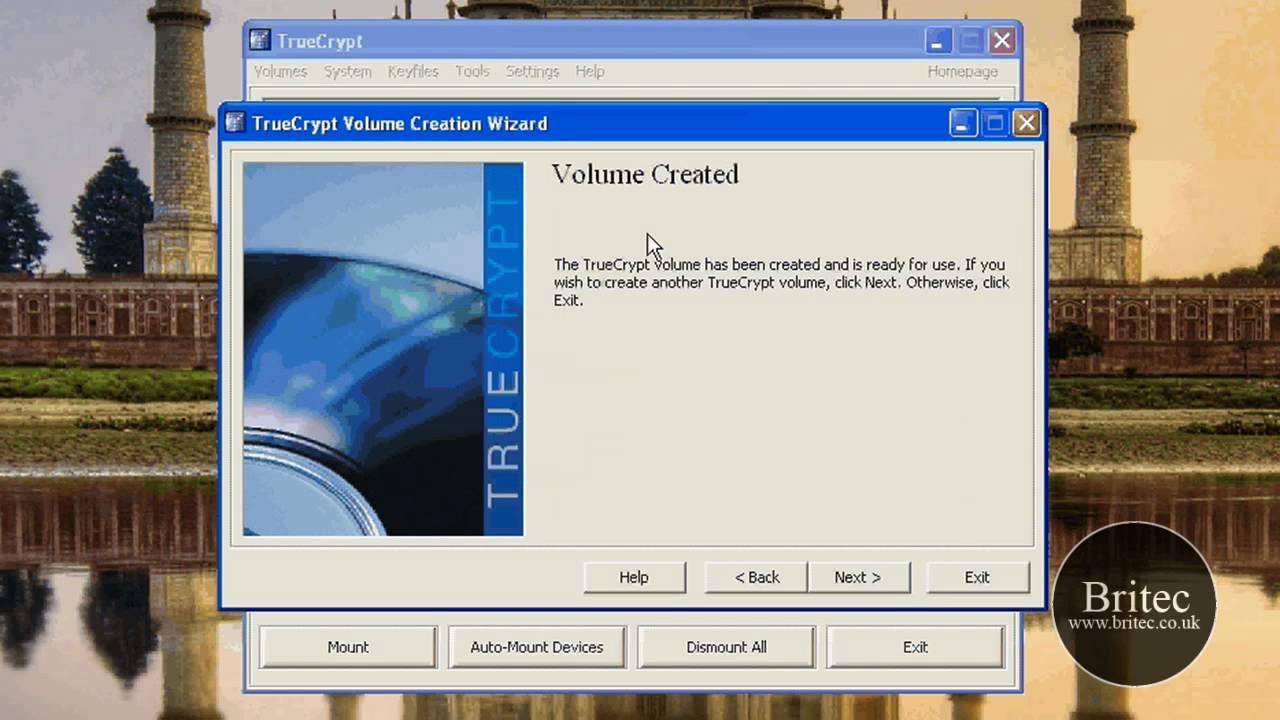Screen dimensions: 1280x720
Task: Click Auto-Mount Devices button
Action: [537, 647]
